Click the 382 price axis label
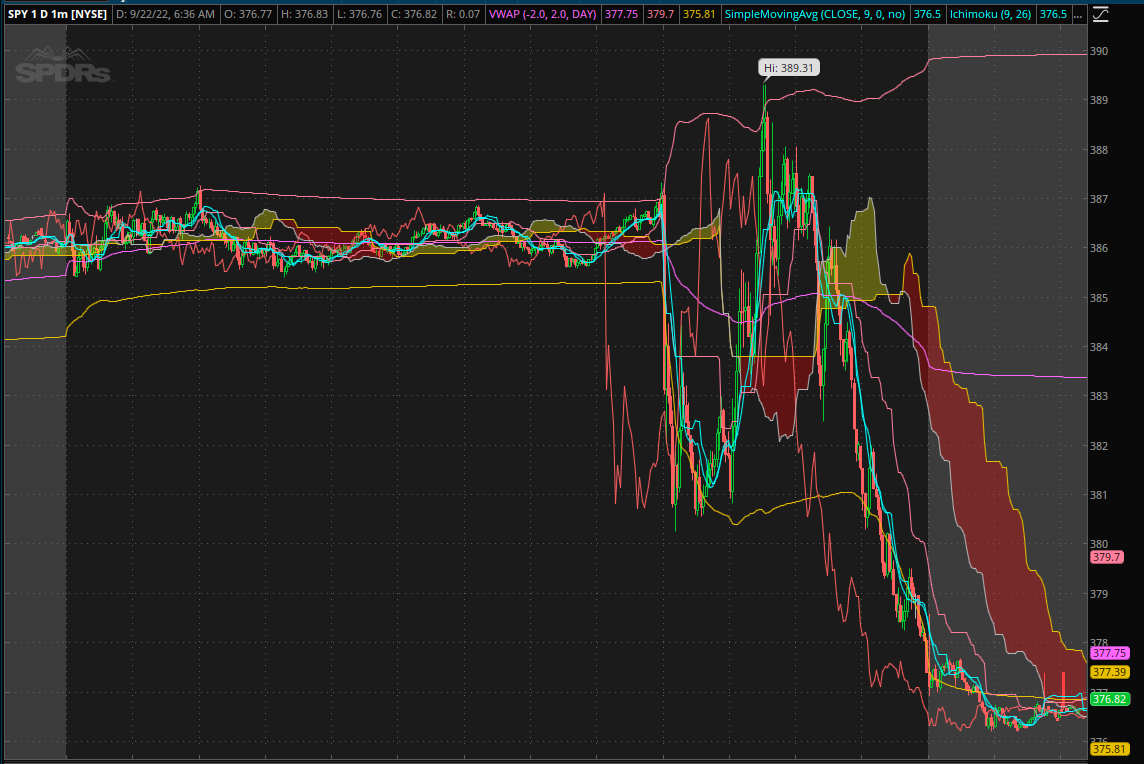This screenshot has width=1144, height=764. [1099, 445]
